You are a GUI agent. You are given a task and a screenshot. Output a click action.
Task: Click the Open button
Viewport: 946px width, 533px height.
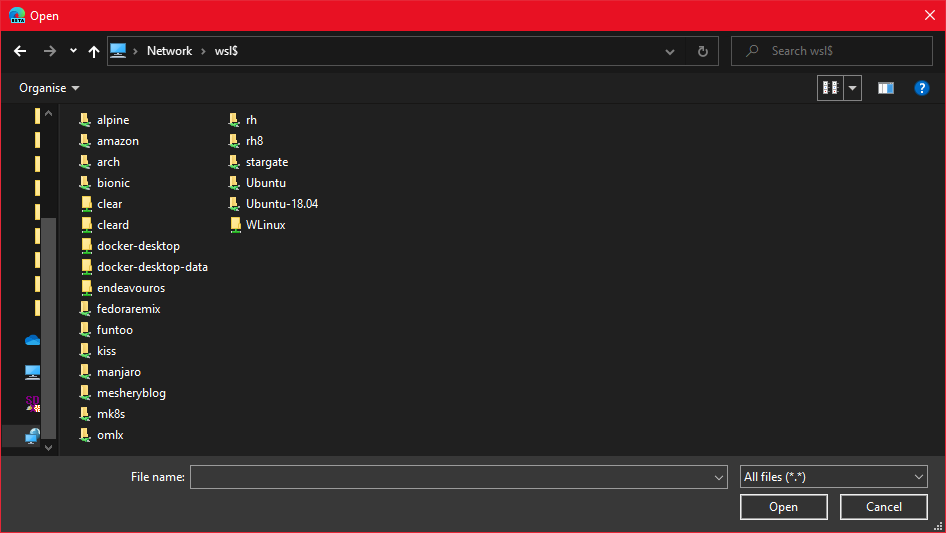[783, 507]
